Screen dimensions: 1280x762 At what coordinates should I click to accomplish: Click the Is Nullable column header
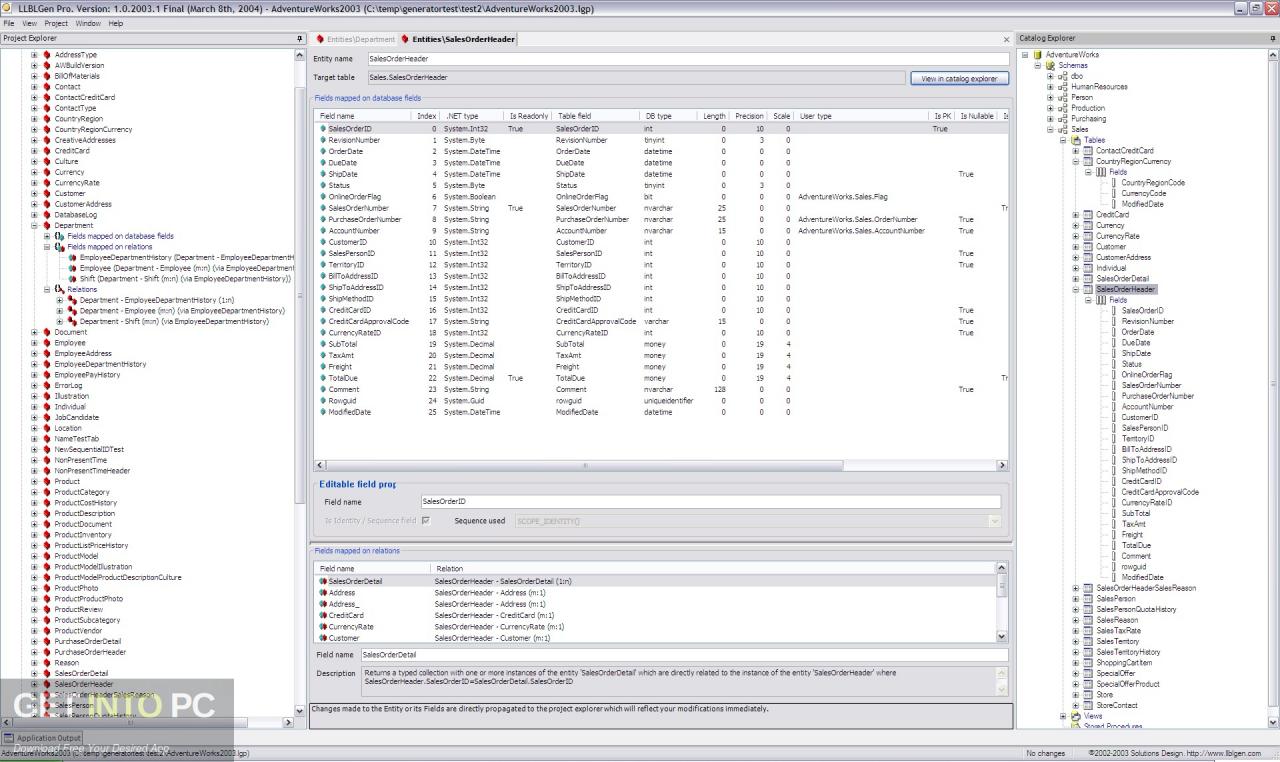coord(977,116)
